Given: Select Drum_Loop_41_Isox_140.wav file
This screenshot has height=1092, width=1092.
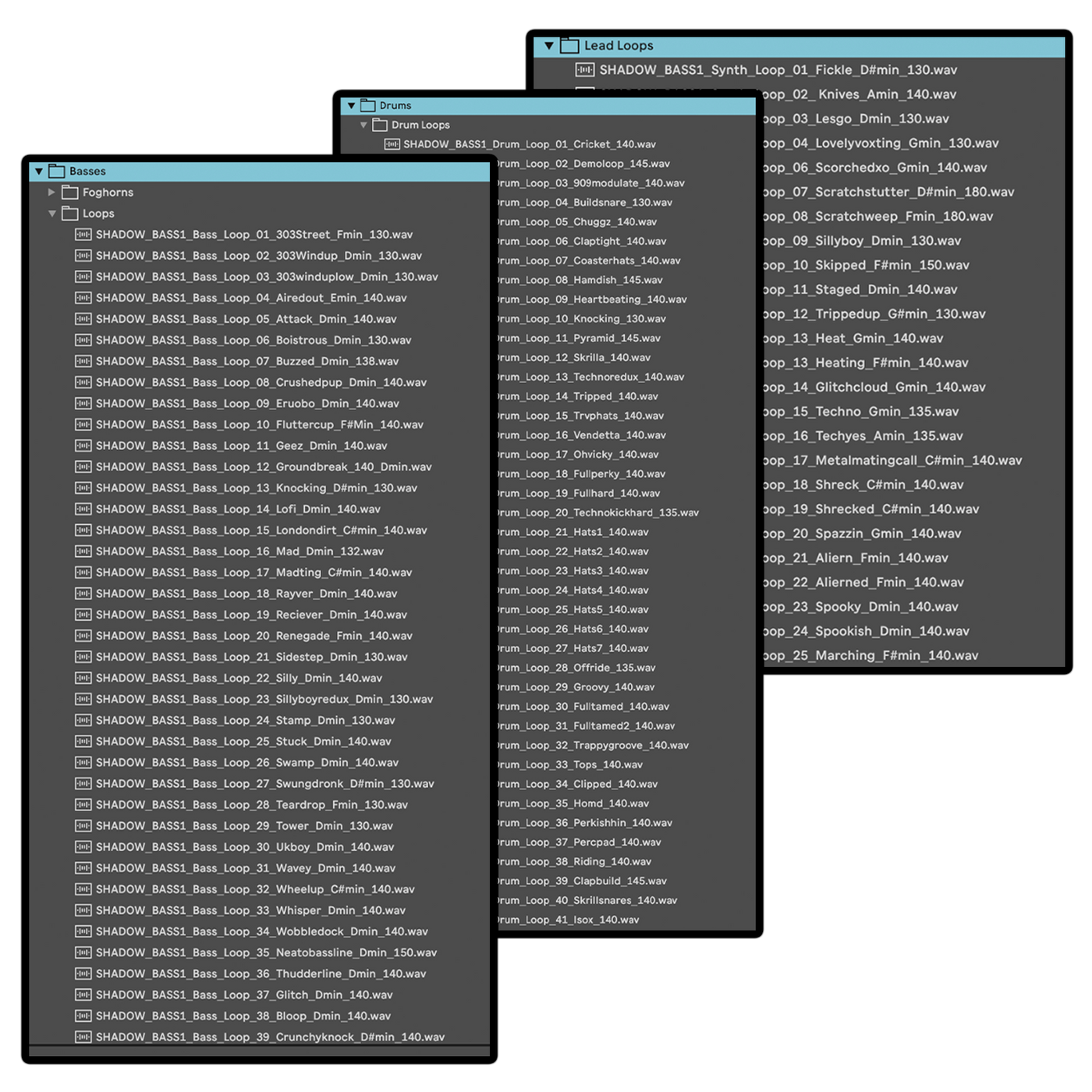Looking at the screenshot, I should (568, 920).
